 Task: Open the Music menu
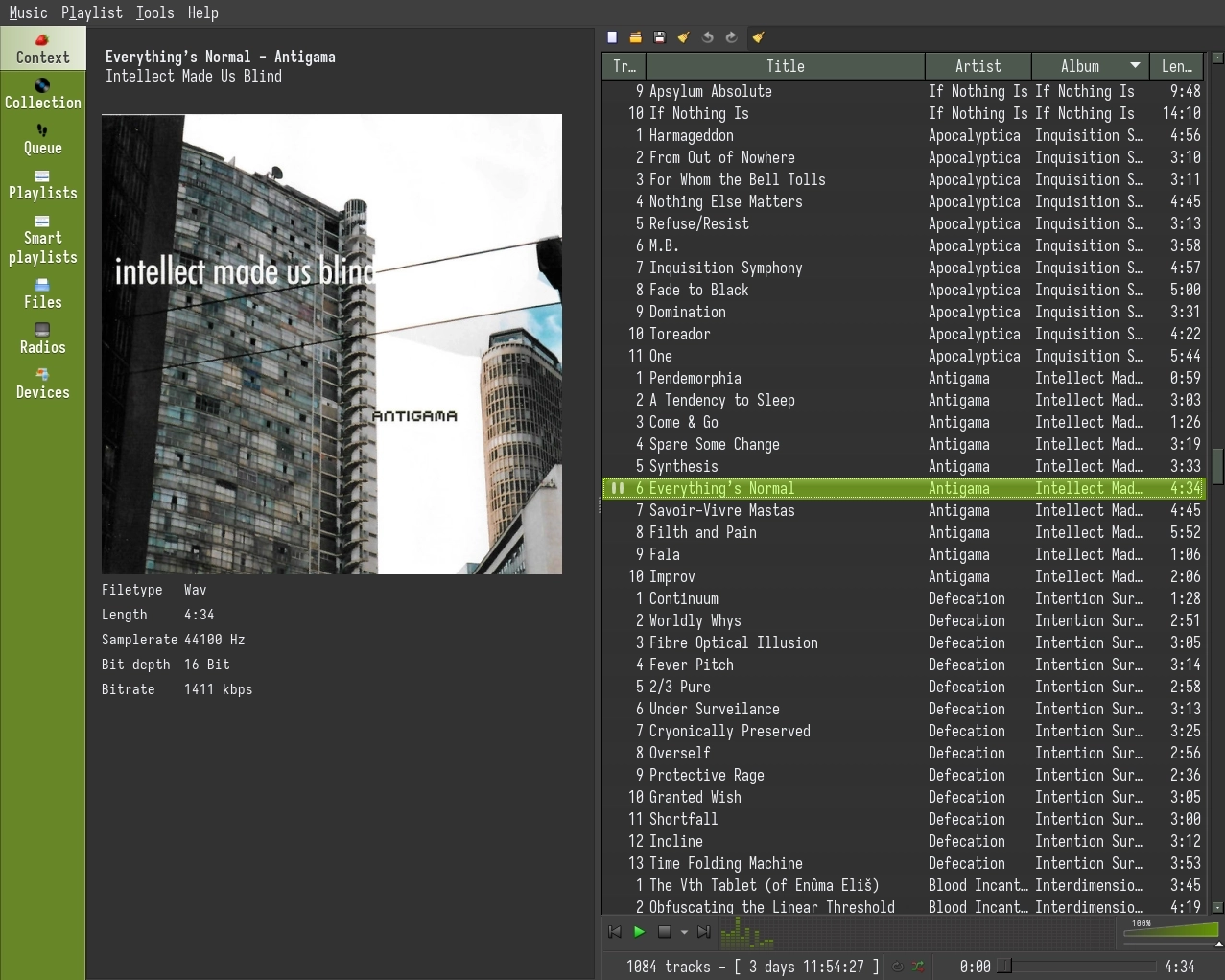(x=28, y=12)
